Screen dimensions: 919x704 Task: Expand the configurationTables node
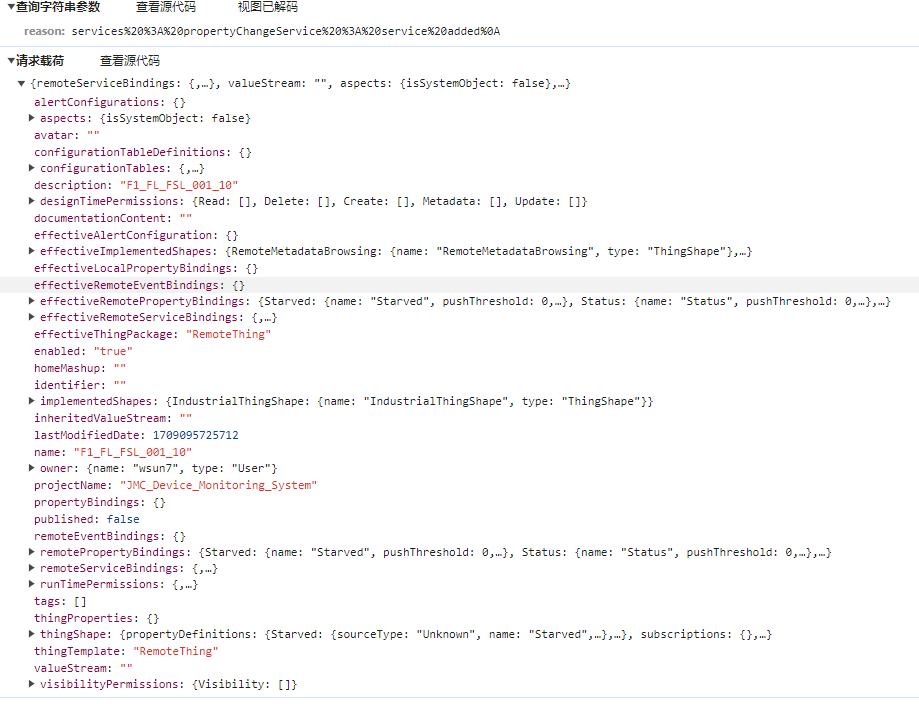click(32, 168)
